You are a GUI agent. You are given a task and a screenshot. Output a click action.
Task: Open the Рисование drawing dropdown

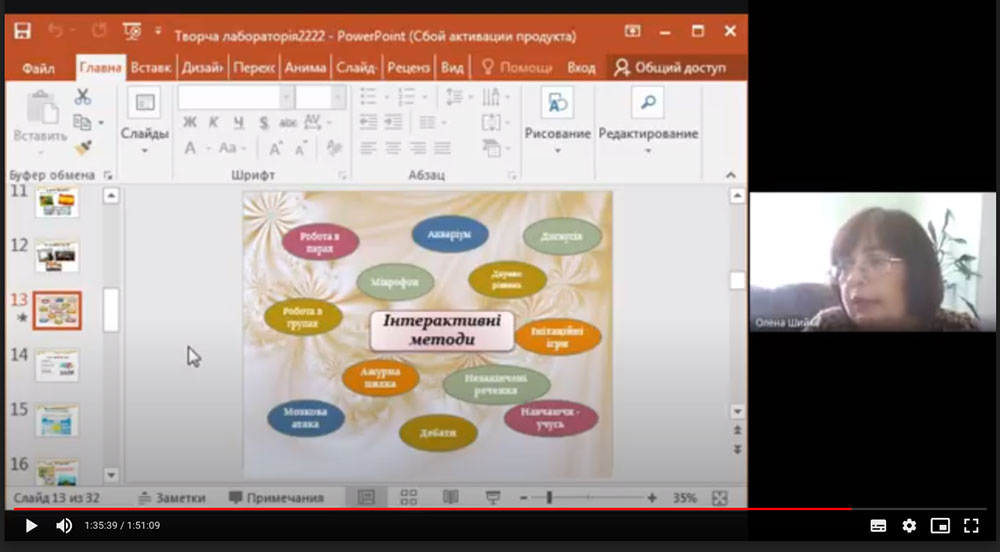point(557,121)
